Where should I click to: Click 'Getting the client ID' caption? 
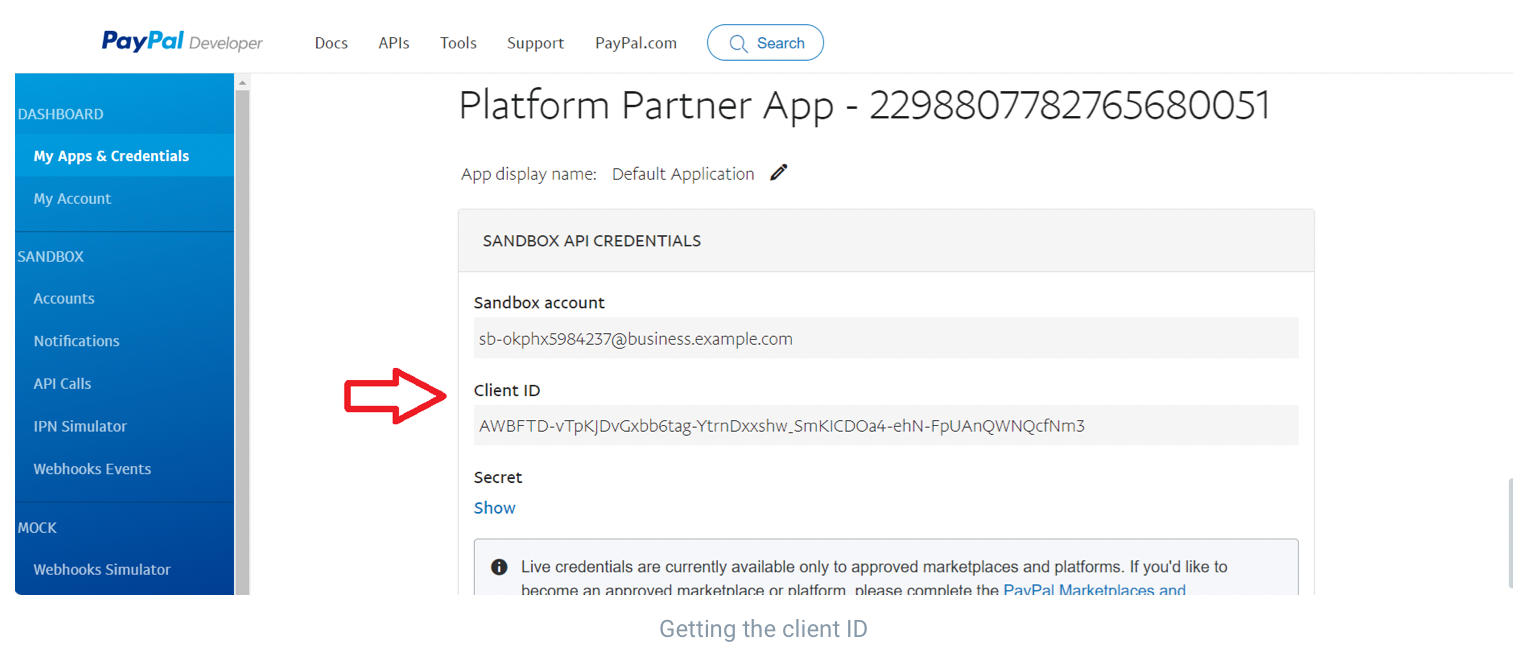click(x=763, y=629)
